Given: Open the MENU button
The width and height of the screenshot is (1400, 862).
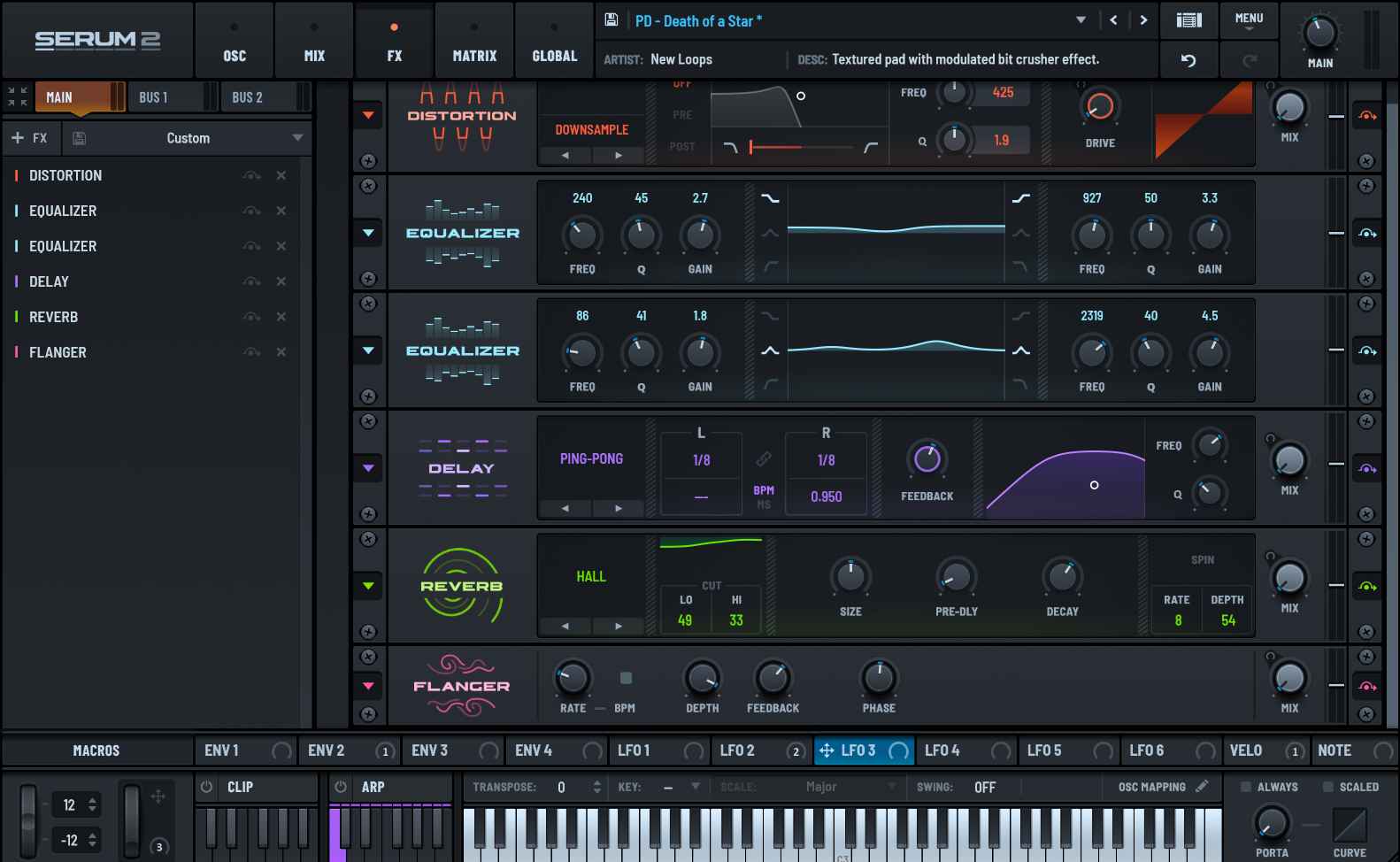Looking at the screenshot, I should [x=1249, y=20].
